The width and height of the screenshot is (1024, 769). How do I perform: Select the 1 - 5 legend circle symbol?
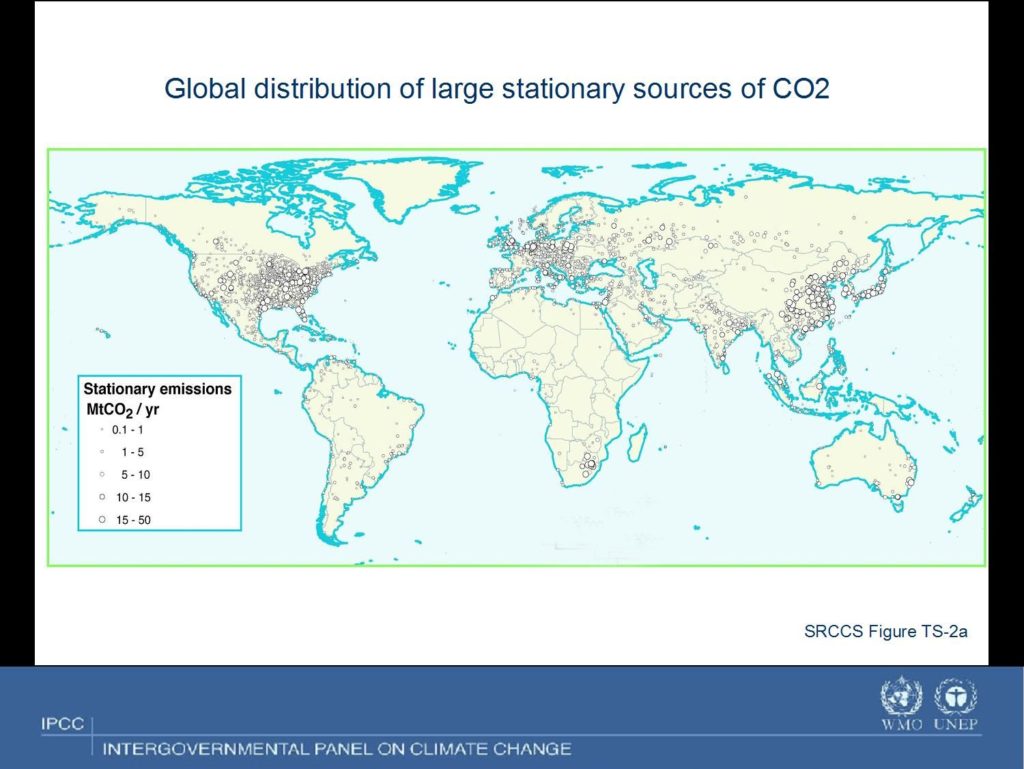[102, 452]
